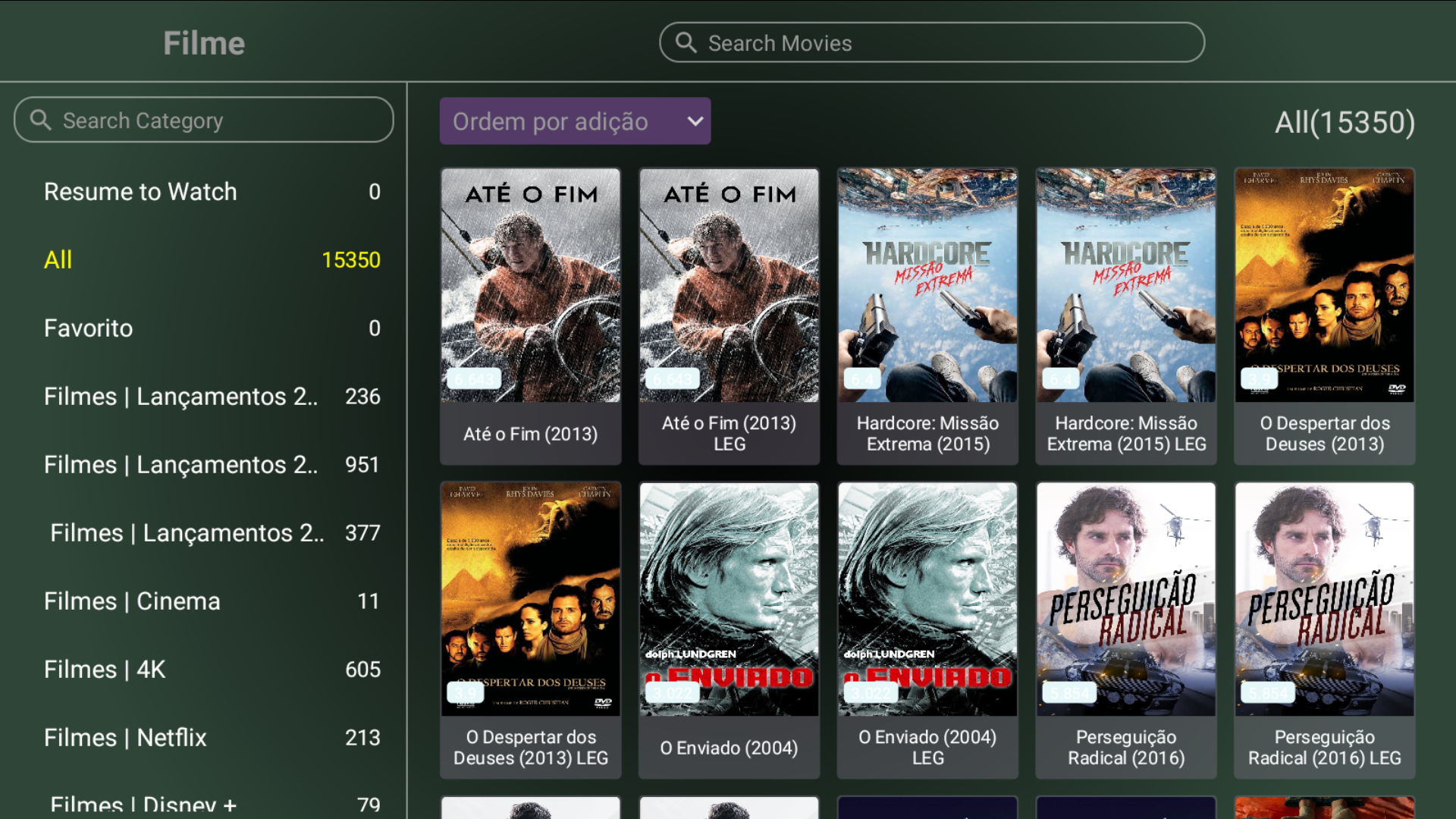Open Perseguição Radical (2016) LEG thumbnail
The image size is (1456, 819).
[1324, 599]
